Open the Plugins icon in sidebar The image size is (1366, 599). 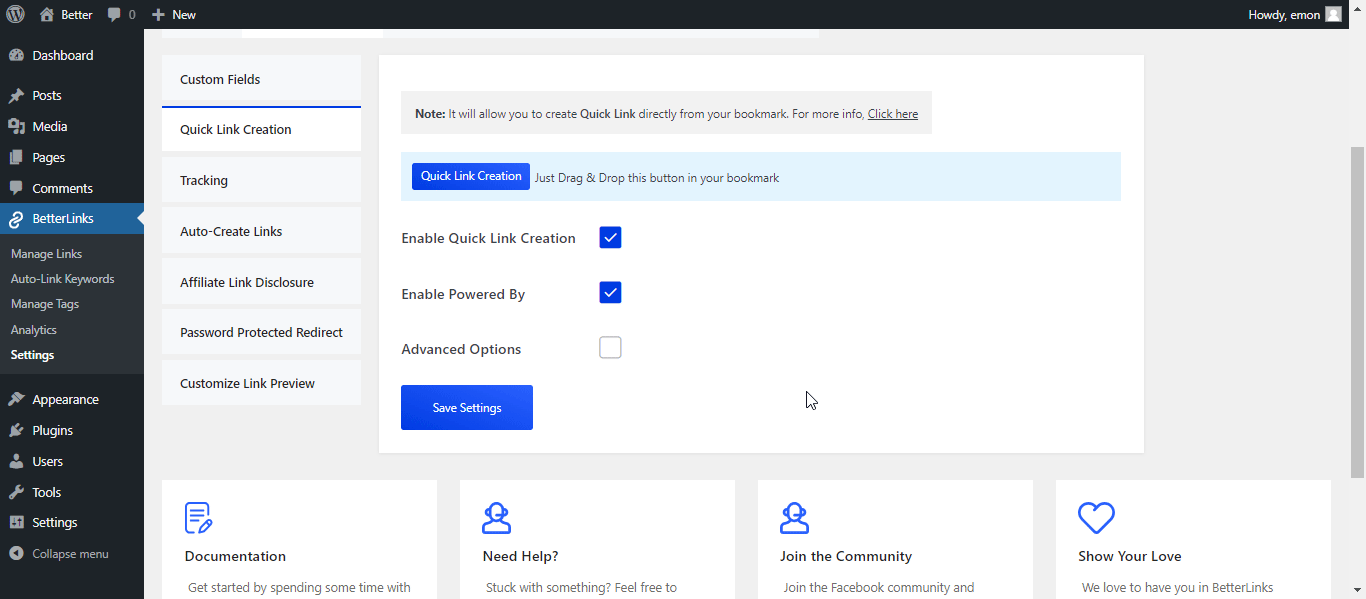[x=17, y=429]
